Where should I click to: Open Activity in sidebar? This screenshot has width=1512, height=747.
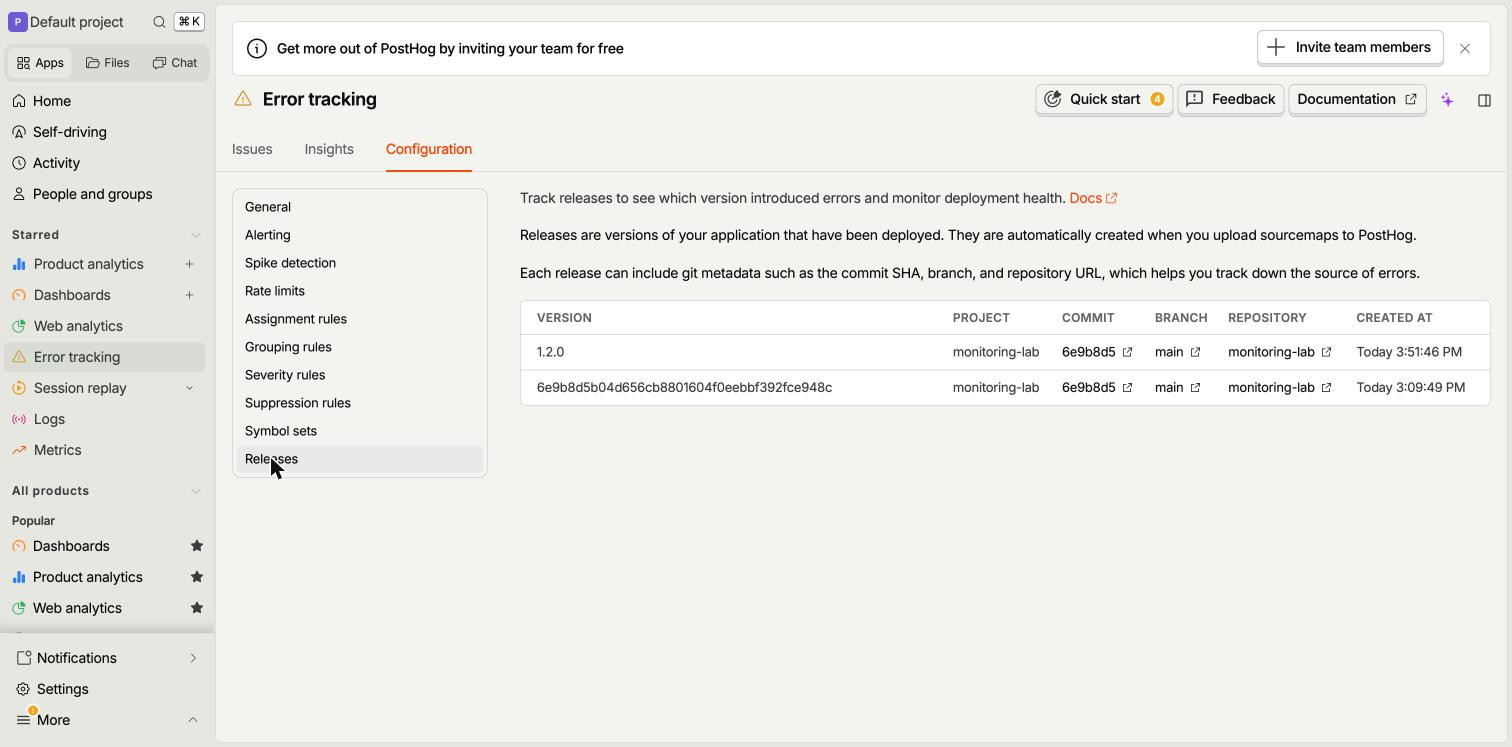point(105,163)
